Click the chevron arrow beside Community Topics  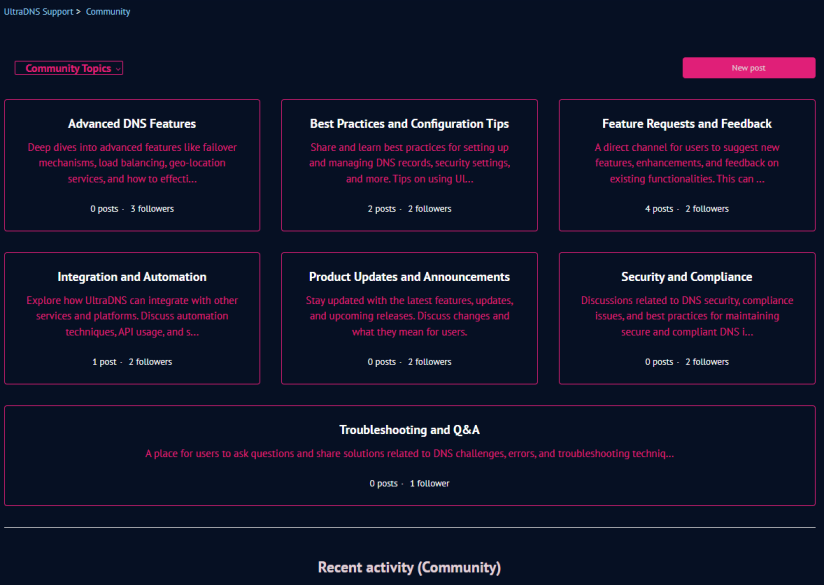coord(118,69)
